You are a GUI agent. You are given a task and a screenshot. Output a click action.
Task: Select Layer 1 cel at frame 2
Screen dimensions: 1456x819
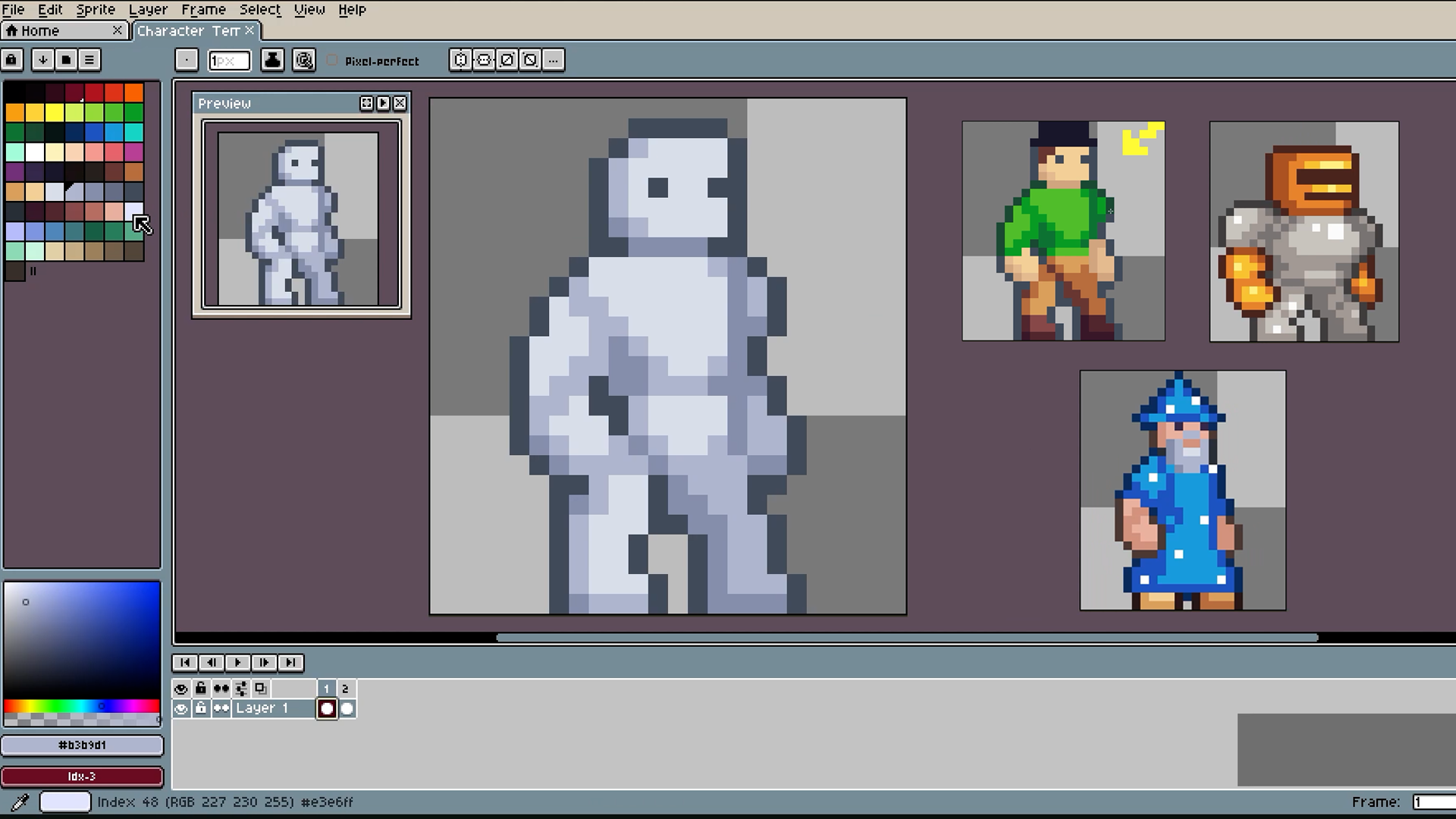pyautogui.click(x=347, y=708)
